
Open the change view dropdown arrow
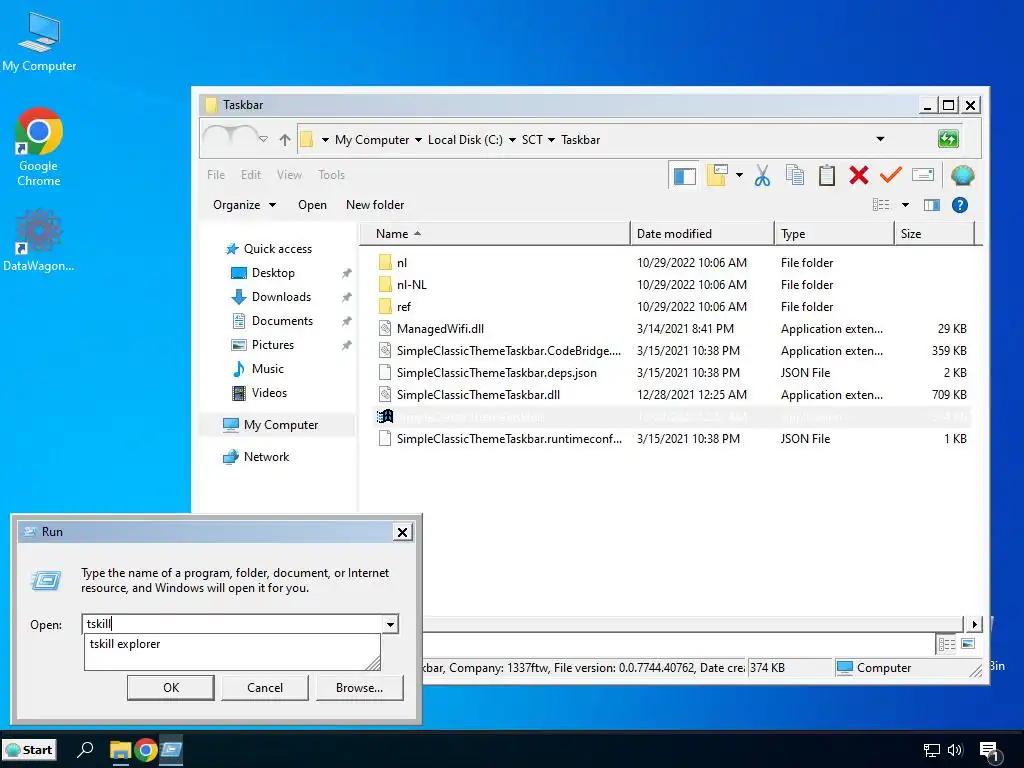pos(905,205)
